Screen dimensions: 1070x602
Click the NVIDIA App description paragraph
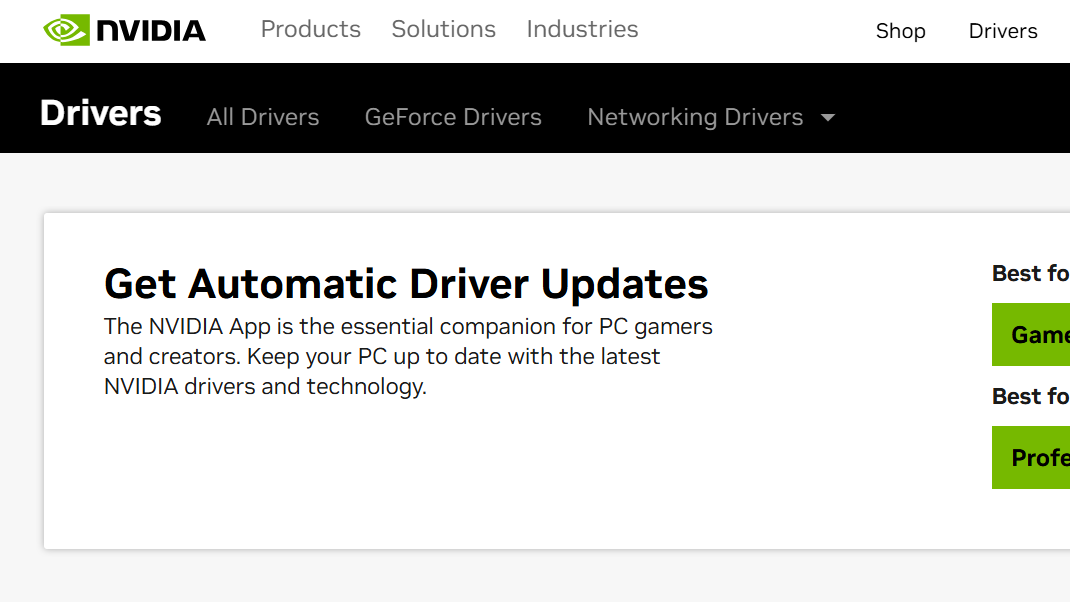point(408,356)
